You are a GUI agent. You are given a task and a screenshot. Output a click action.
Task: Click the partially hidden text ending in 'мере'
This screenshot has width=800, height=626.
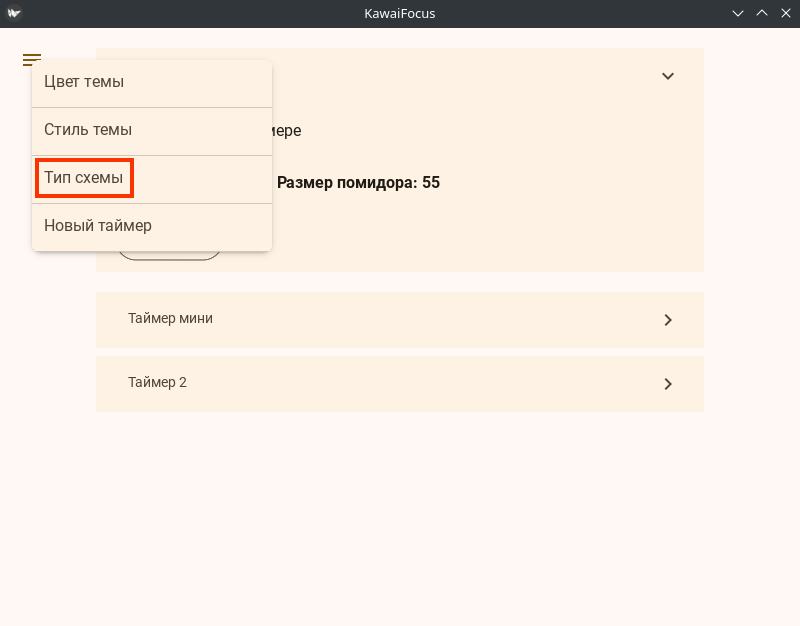point(286,131)
